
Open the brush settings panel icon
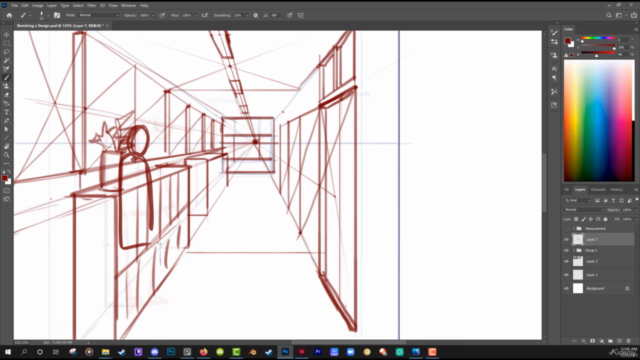(x=57, y=16)
